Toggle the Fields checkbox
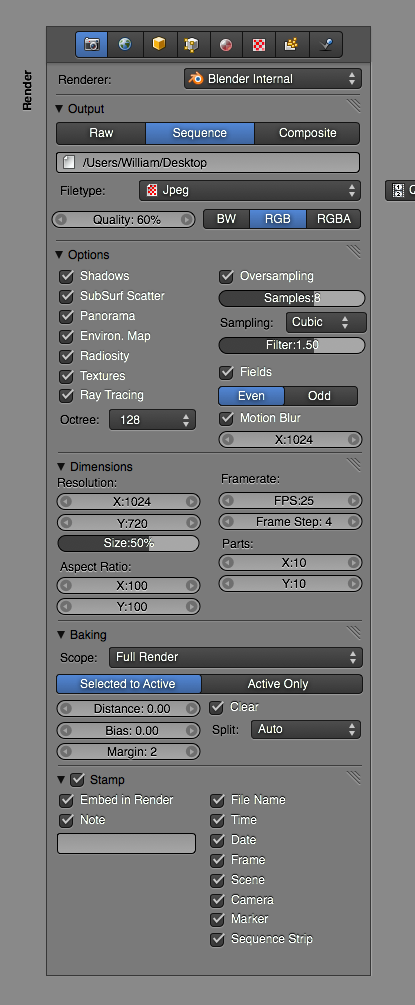415x1005 pixels. click(x=226, y=372)
